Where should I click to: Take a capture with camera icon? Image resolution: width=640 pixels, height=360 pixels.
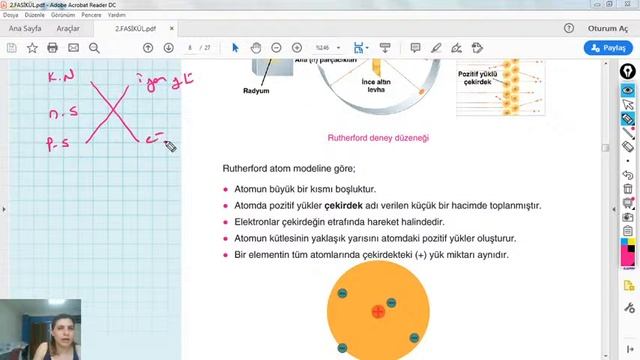(x=628, y=217)
